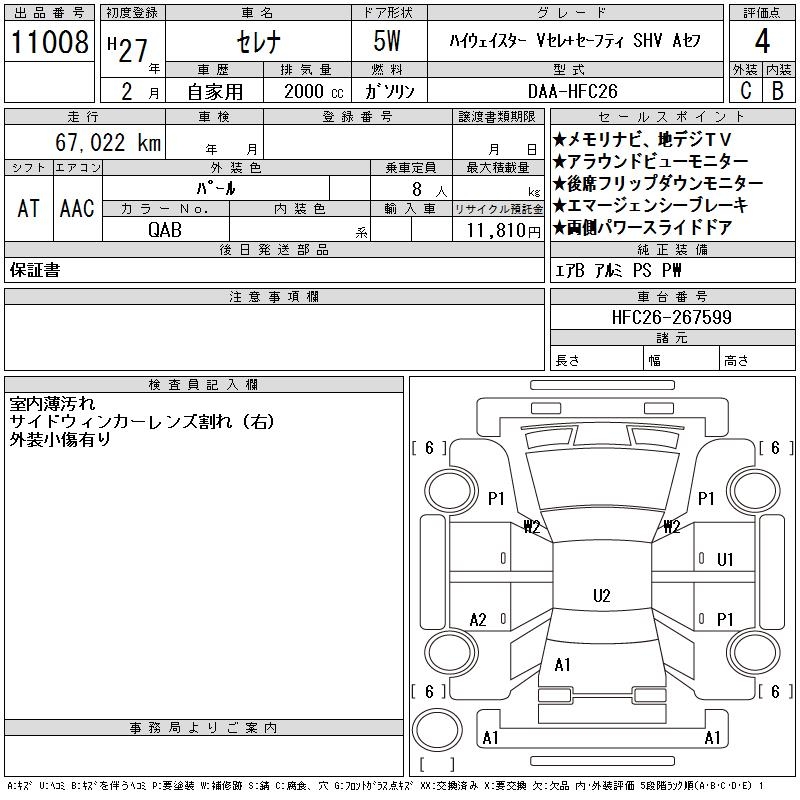Click the 事務局よりご案内 header
This screenshot has width=800, height=800.
click(204, 728)
